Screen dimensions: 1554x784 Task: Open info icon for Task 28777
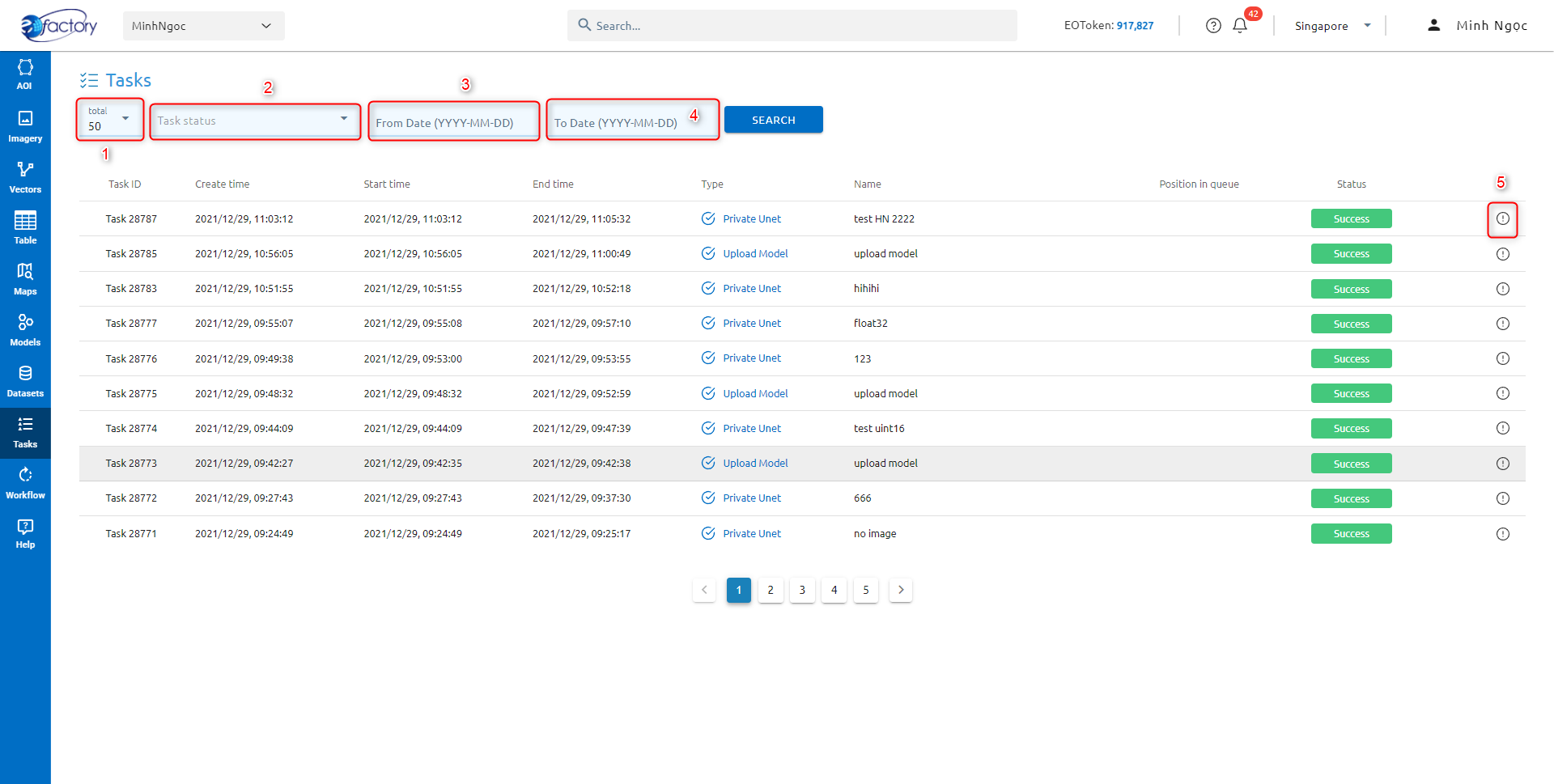1503,324
